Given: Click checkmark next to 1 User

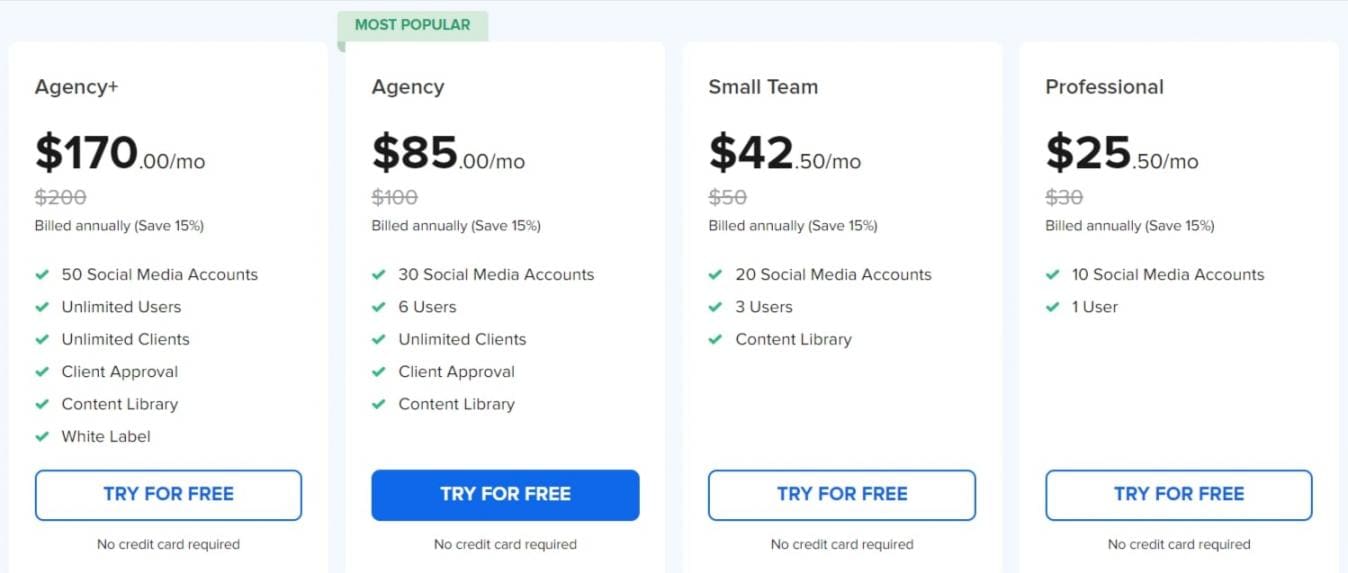Looking at the screenshot, I should [x=1052, y=307].
